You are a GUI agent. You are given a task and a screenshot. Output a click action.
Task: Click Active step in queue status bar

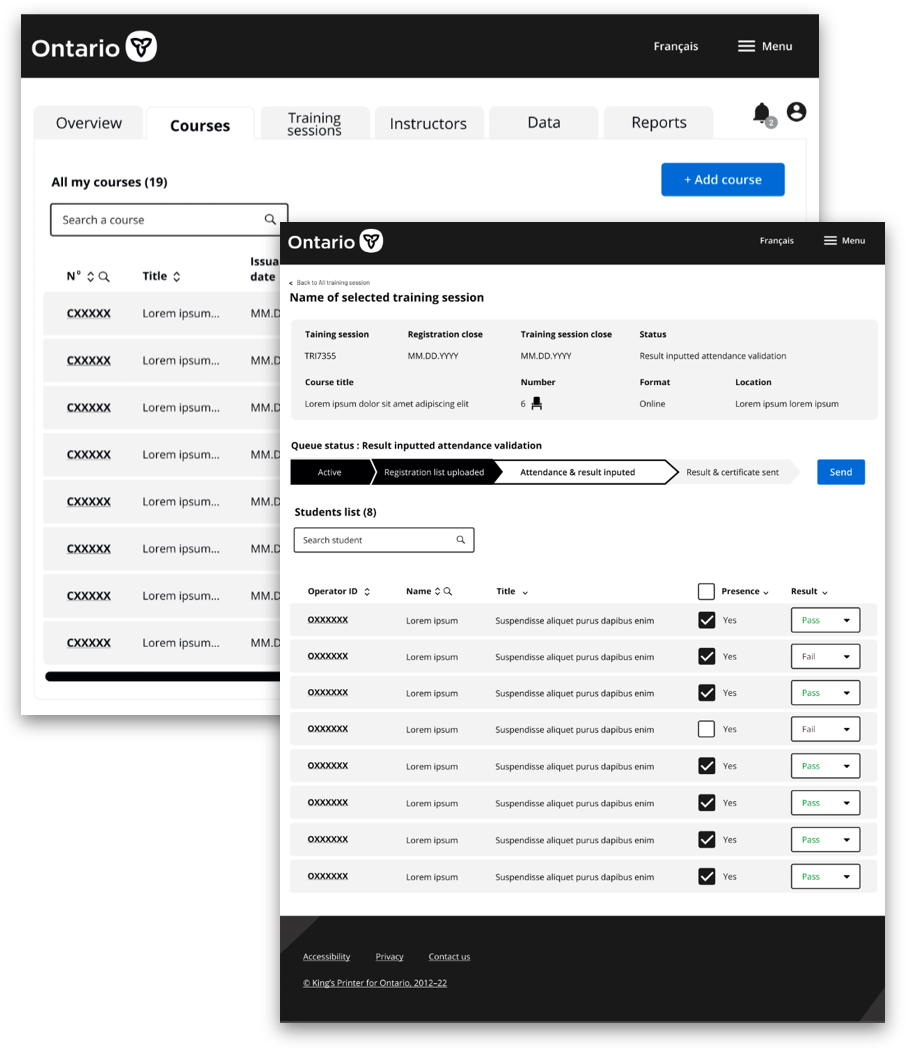click(330, 472)
